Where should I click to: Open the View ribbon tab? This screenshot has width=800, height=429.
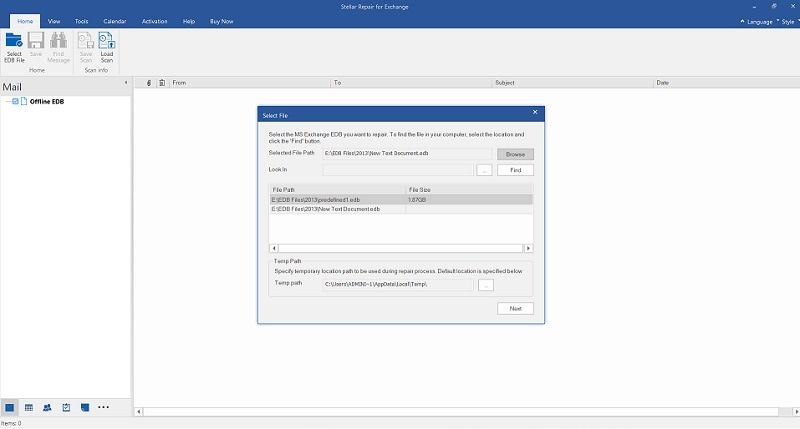[x=54, y=21]
